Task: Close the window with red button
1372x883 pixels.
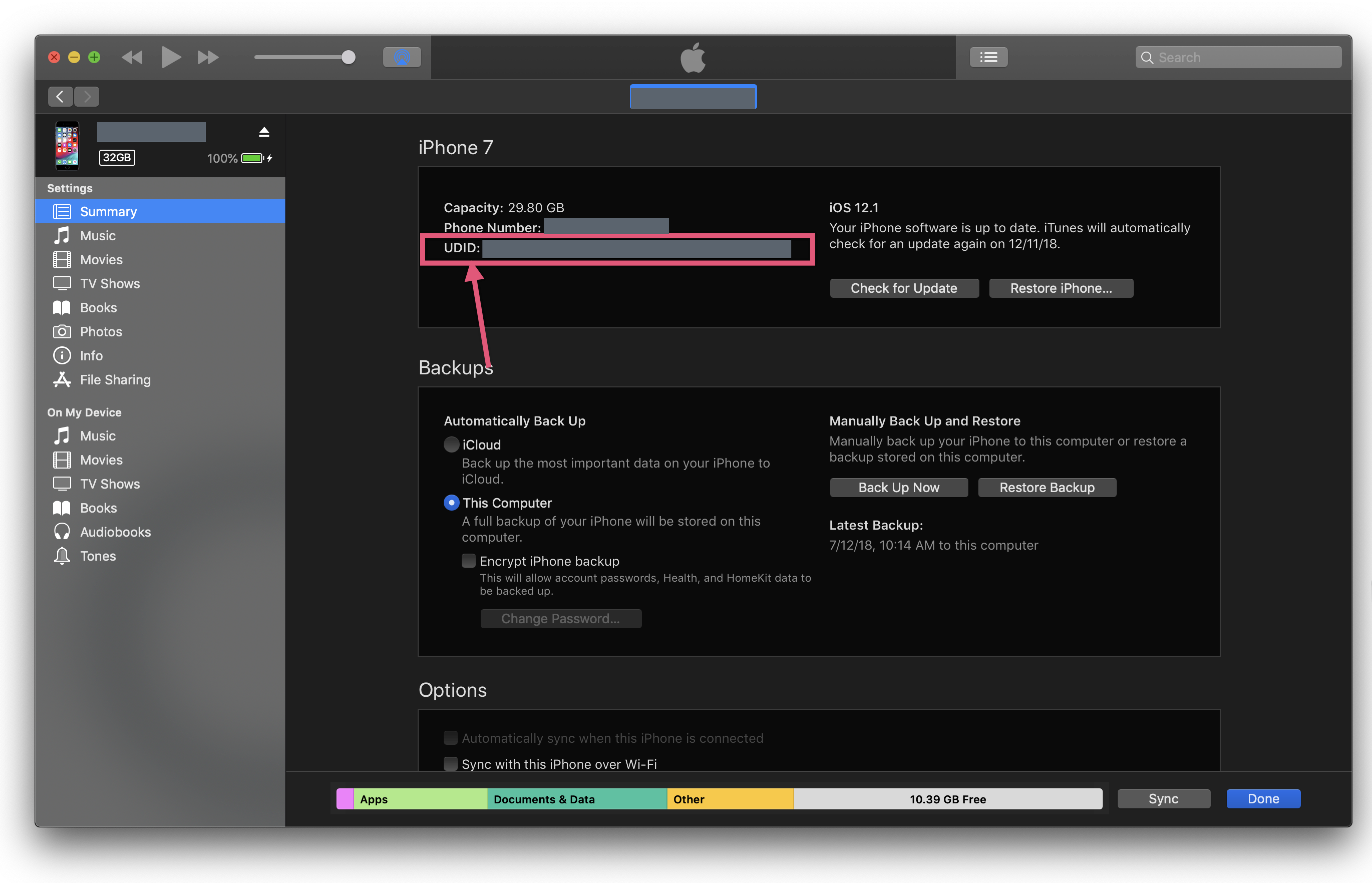Action: [x=54, y=57]
